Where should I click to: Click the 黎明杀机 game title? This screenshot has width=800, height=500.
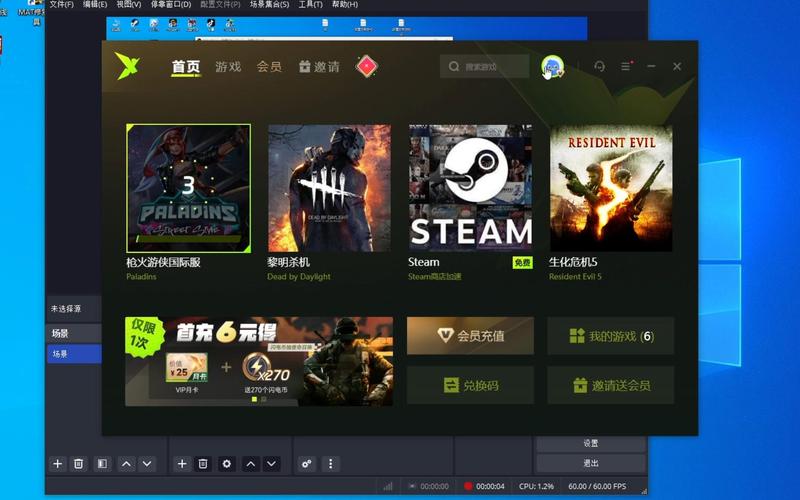pos(288,262)
